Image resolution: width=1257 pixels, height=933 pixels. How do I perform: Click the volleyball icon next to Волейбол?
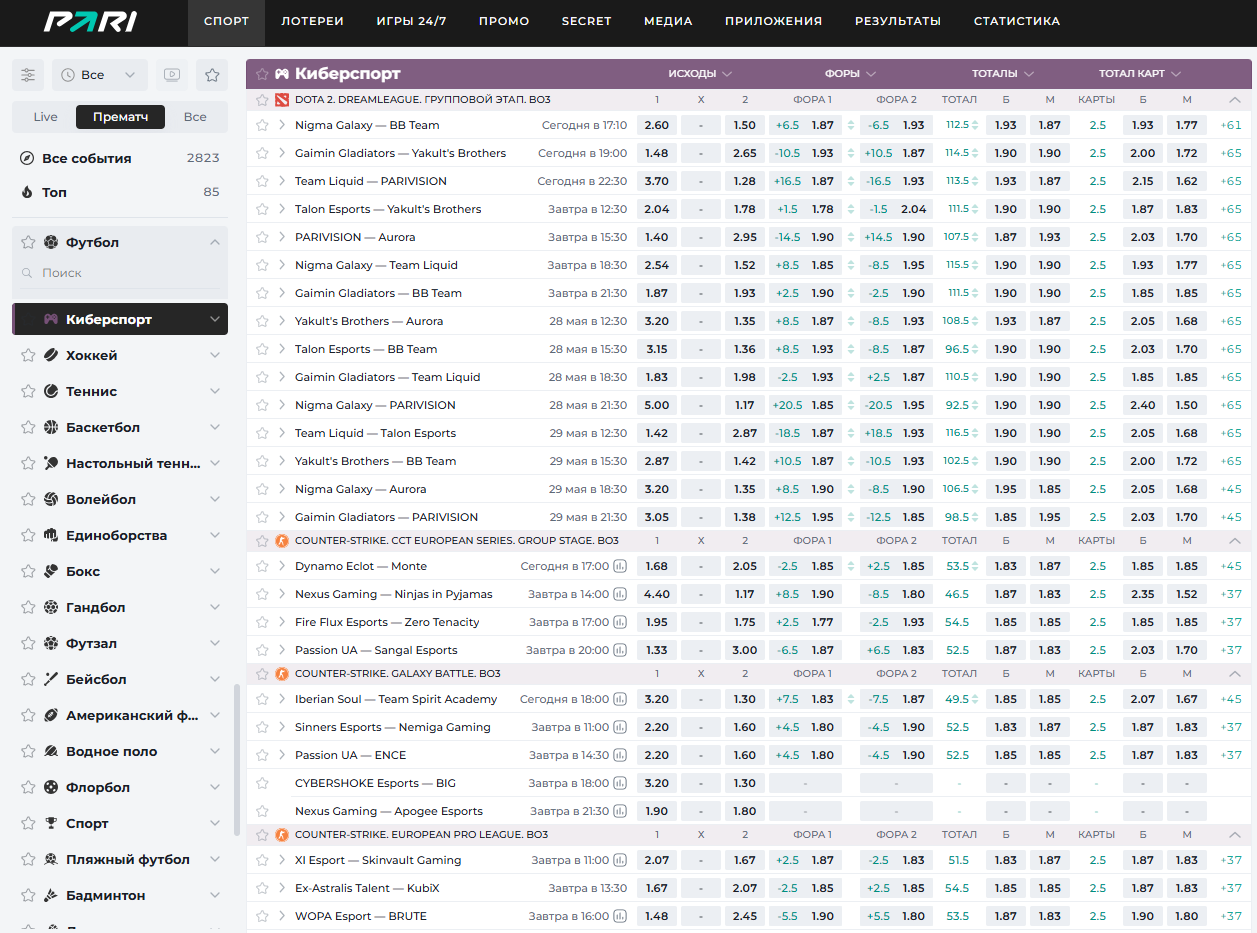[51, 499]
